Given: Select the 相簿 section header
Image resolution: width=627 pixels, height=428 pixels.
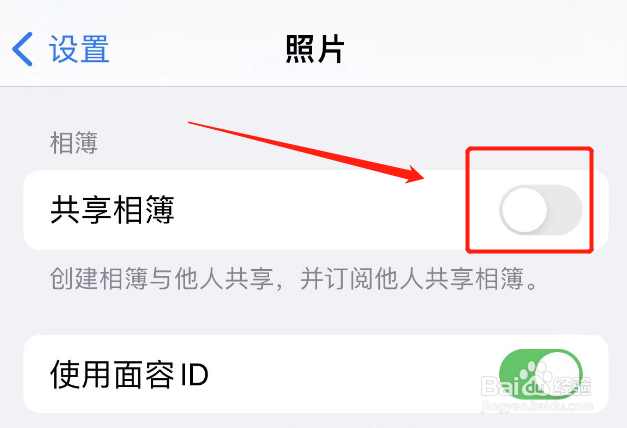Looking at the screenshot, I should click(x=74, y=143).
